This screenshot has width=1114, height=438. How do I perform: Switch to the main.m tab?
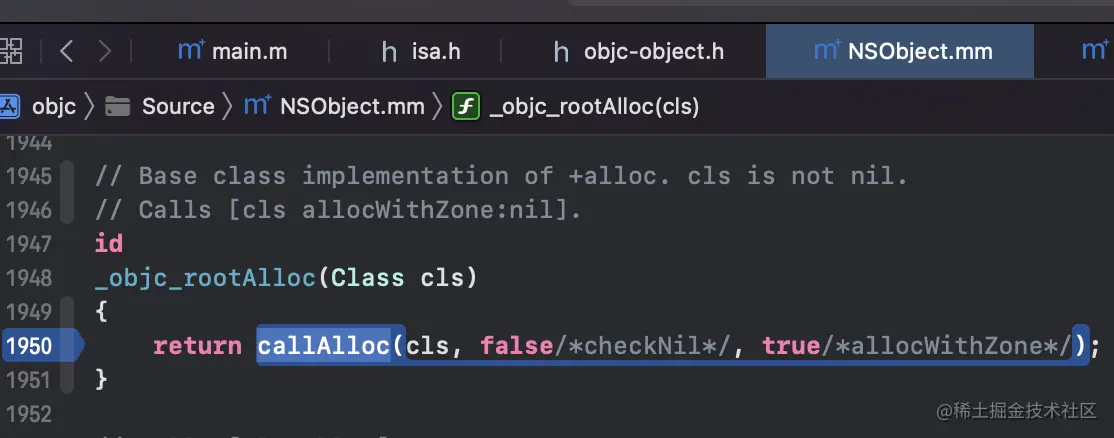[x=232, y=51]
